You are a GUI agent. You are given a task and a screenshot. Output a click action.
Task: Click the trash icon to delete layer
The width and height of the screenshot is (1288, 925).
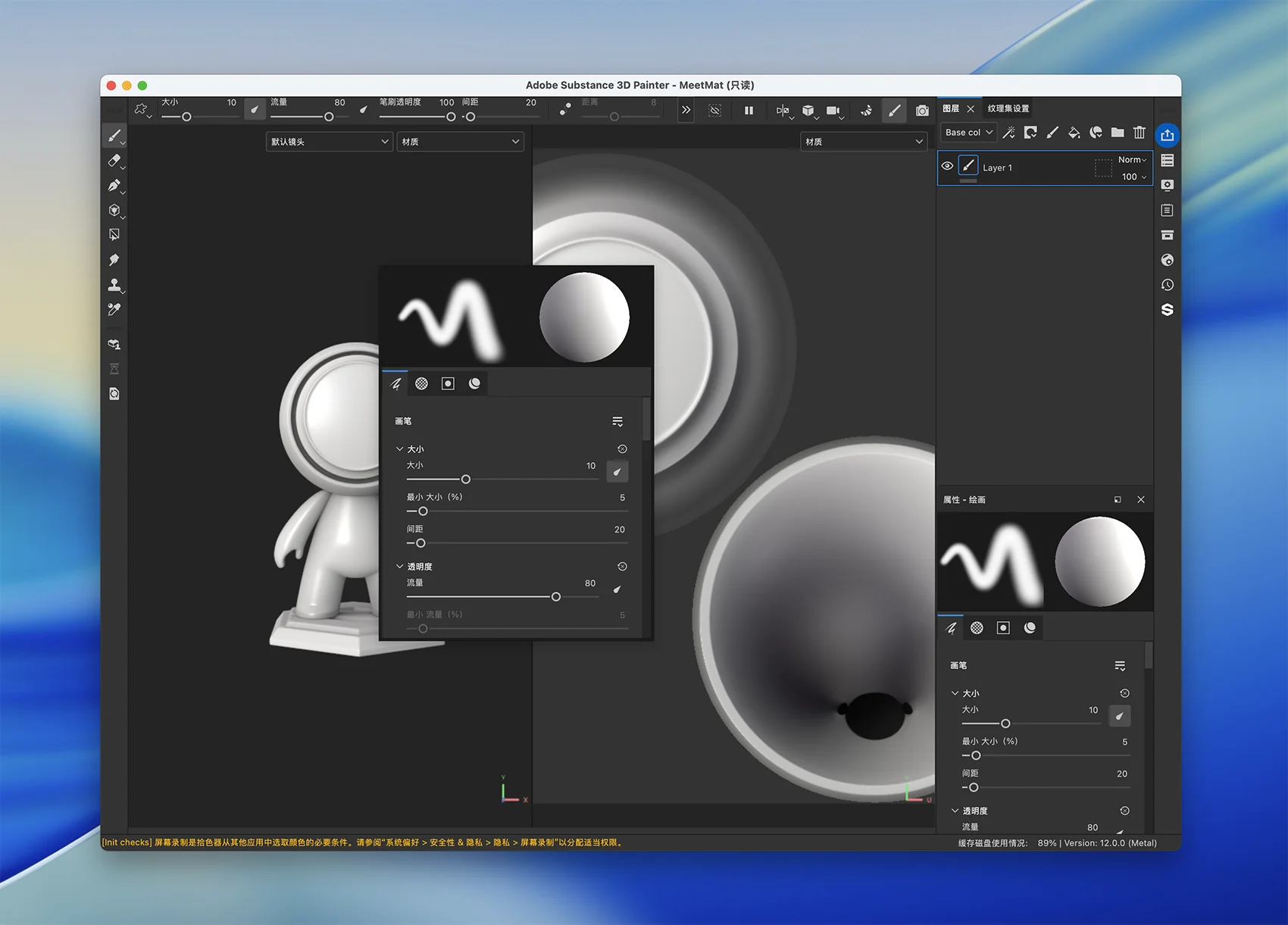pos(1139,133)
